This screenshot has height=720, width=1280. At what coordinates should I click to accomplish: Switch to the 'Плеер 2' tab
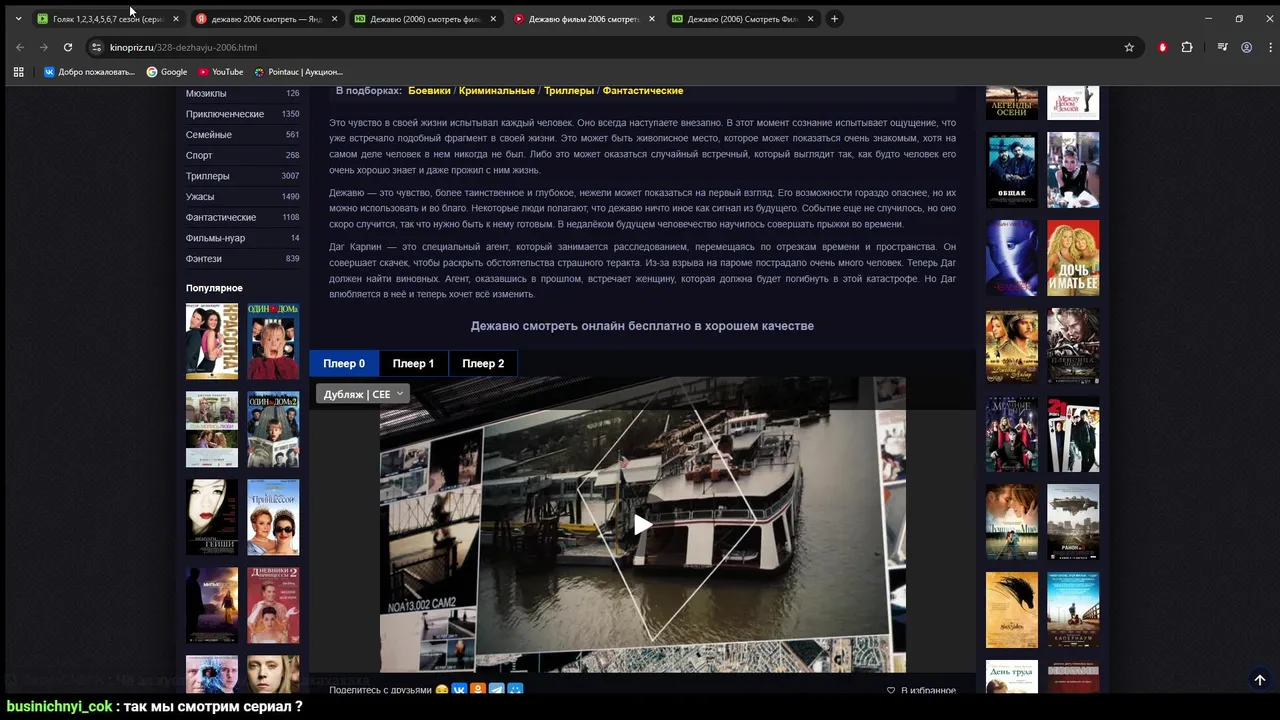(x=483, y=363)
